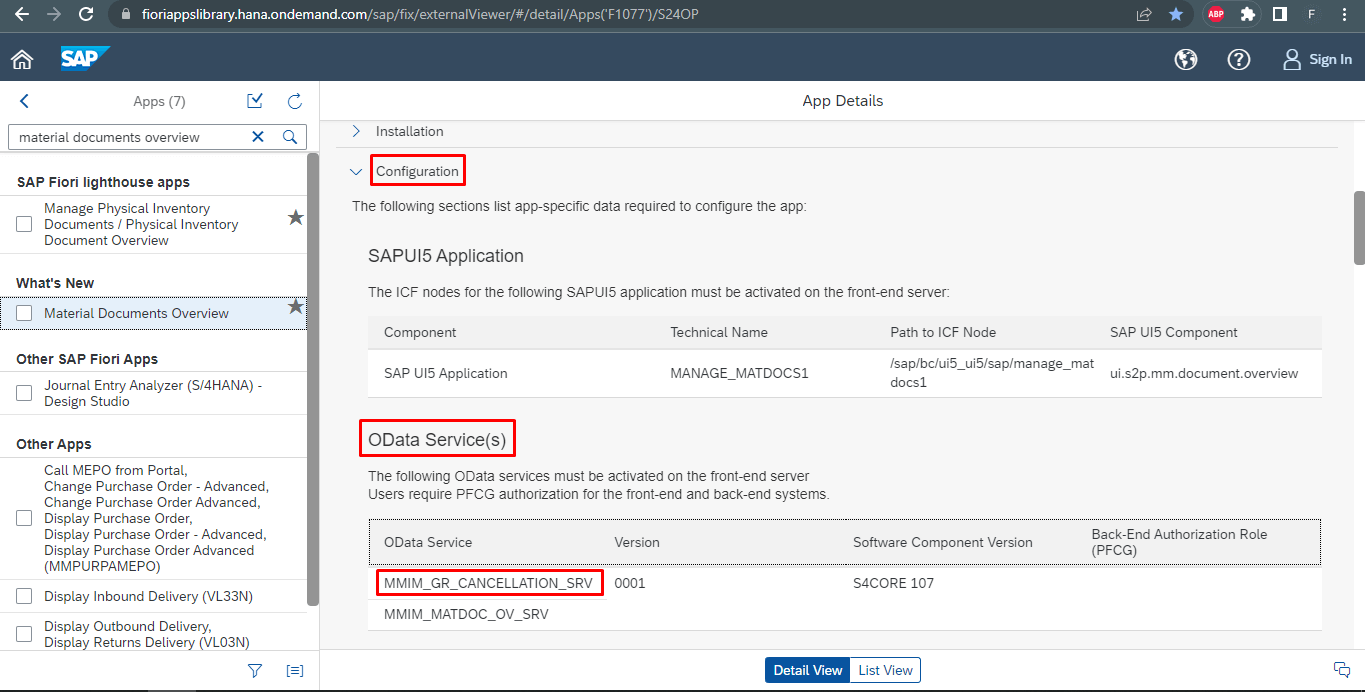Switch to List View
Image resolution: width=1365 pixels, height=692 pixels.
tap(884, 670)
